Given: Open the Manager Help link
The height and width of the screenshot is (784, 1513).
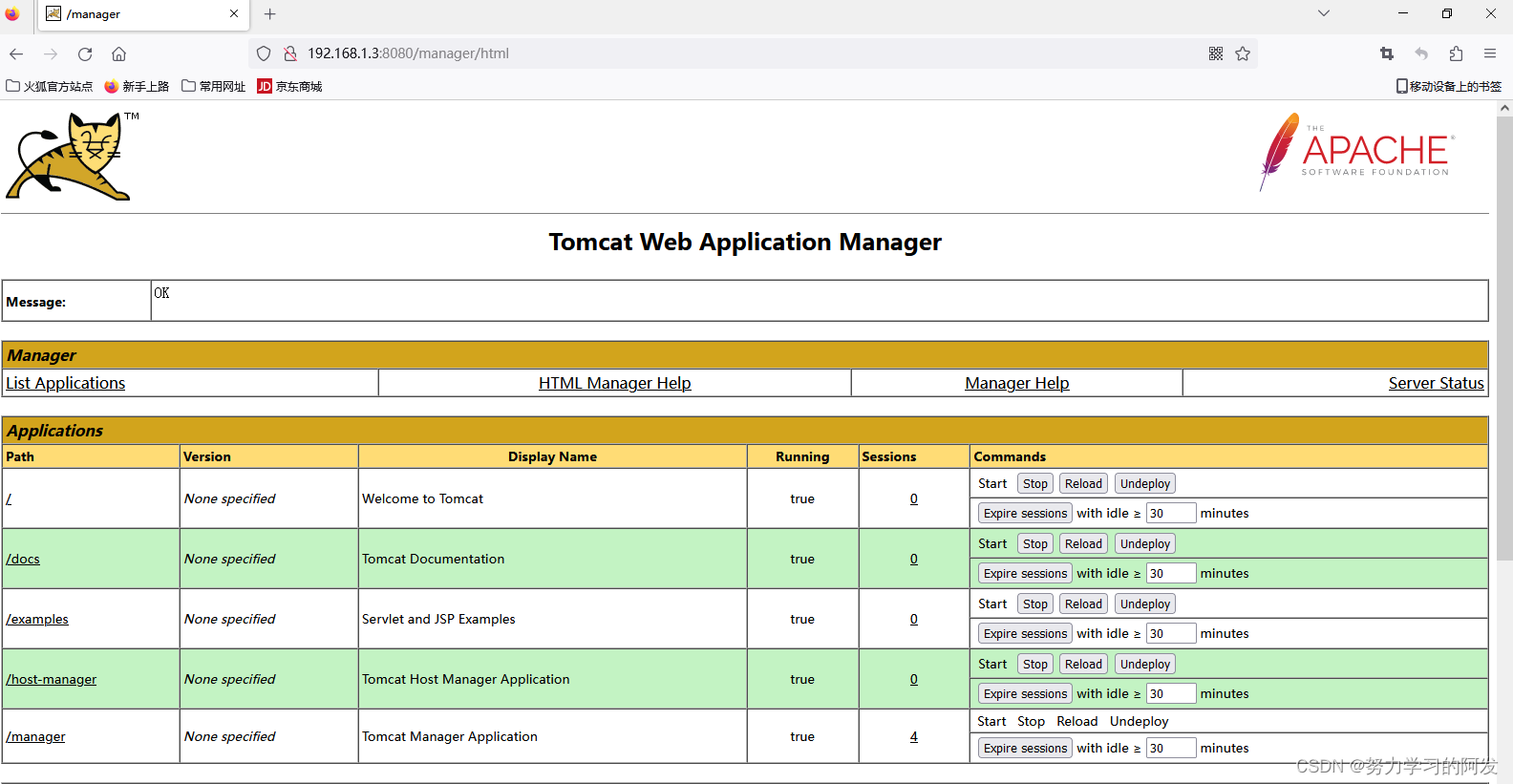Looking at the screenshot, I should tap(1017, 383).
